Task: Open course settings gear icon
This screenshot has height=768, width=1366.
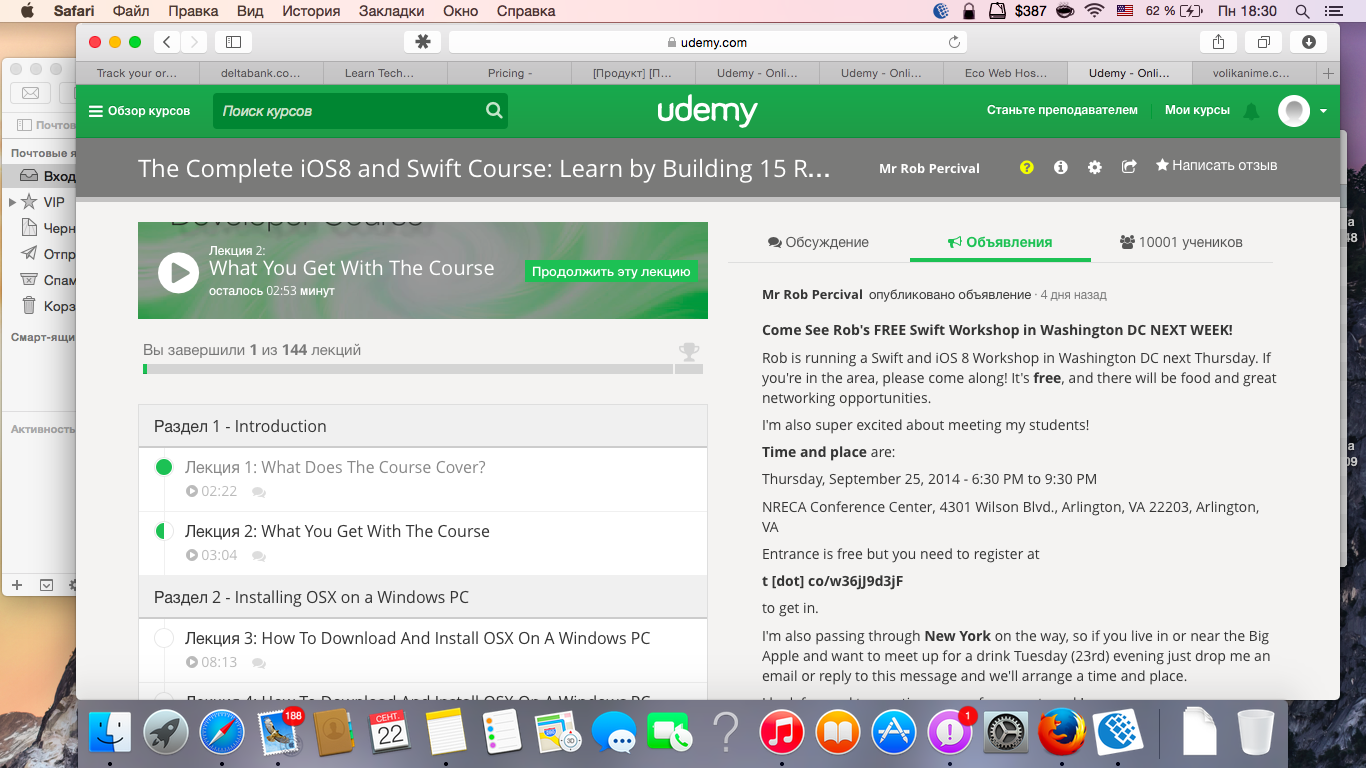Action: [x=1094, y=167]
